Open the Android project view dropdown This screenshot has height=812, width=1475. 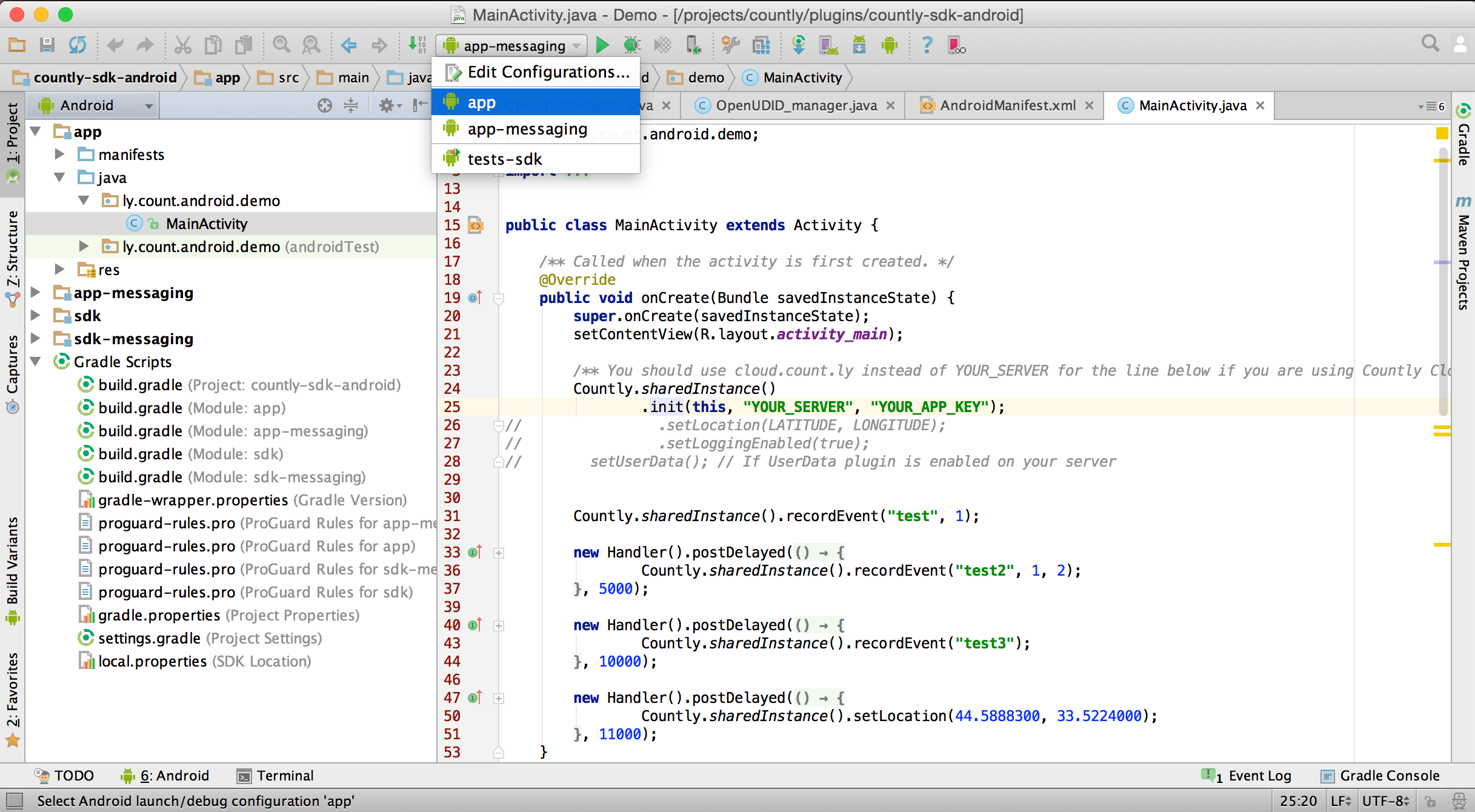coord(97,105)
